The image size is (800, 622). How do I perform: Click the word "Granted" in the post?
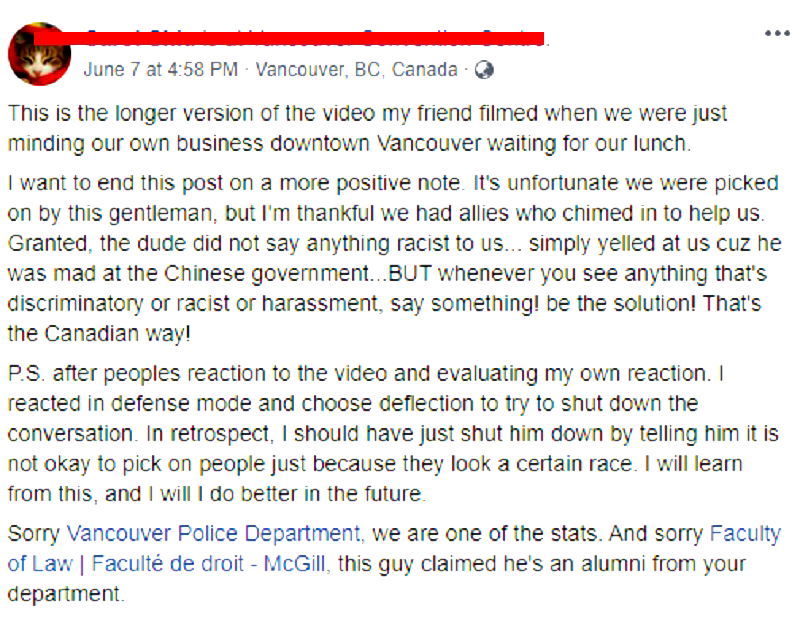click(42, 243)
